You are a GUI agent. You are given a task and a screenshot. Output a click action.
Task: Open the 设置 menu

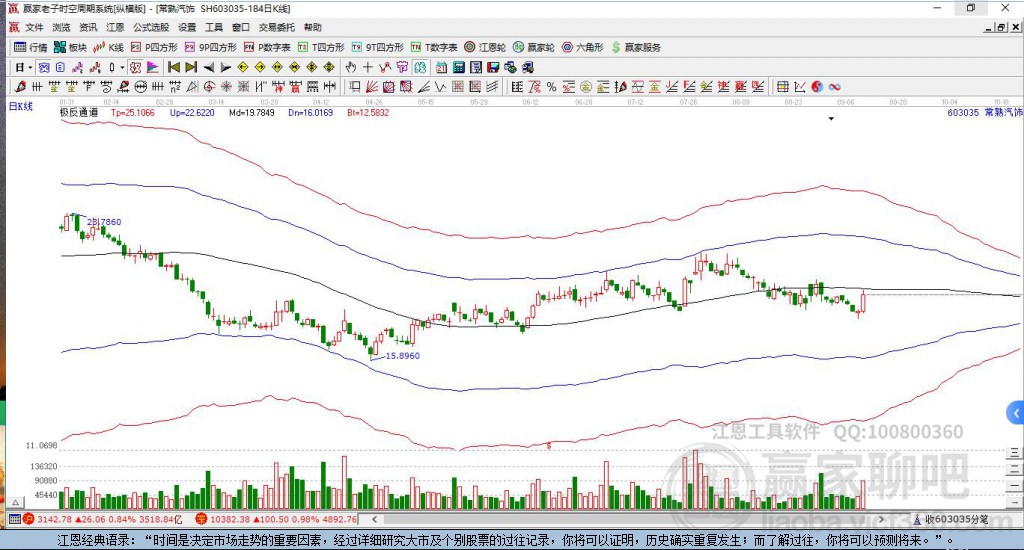[x=187, y=27]
